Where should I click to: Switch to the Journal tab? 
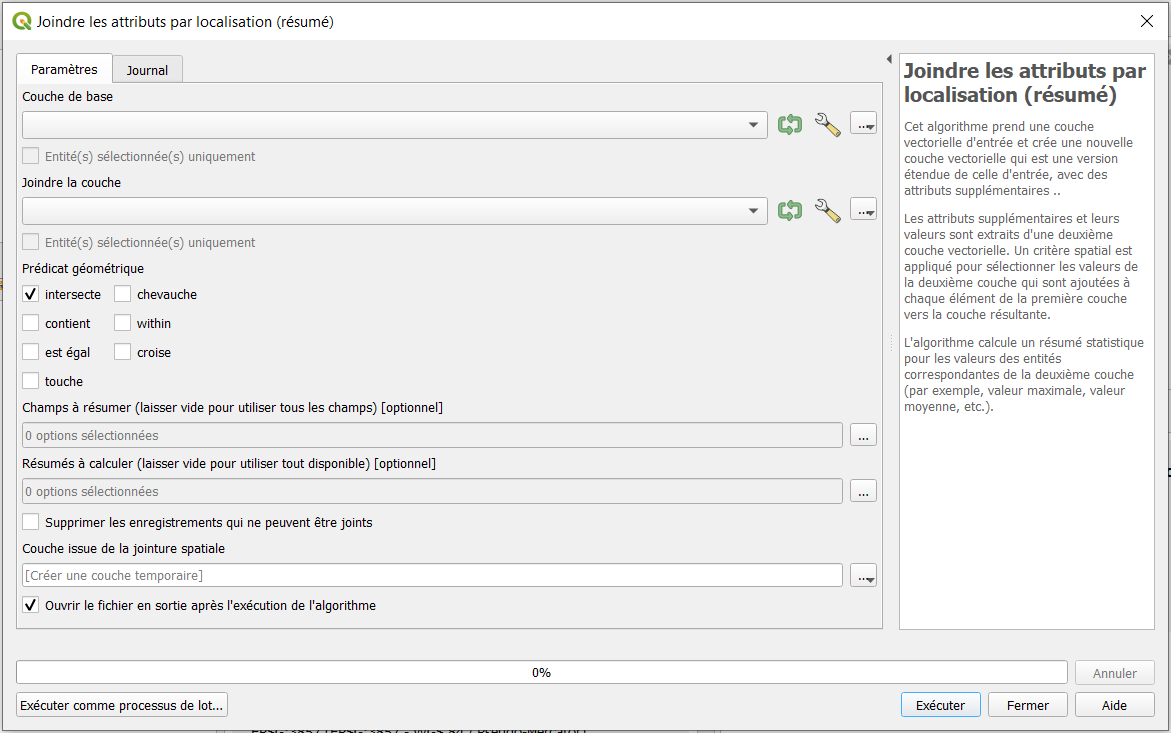(x=147, y=70)
